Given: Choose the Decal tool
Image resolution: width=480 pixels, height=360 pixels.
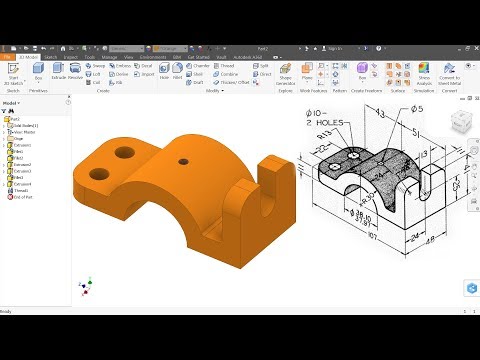Looking at the screenshot, I should click(143, 66).
